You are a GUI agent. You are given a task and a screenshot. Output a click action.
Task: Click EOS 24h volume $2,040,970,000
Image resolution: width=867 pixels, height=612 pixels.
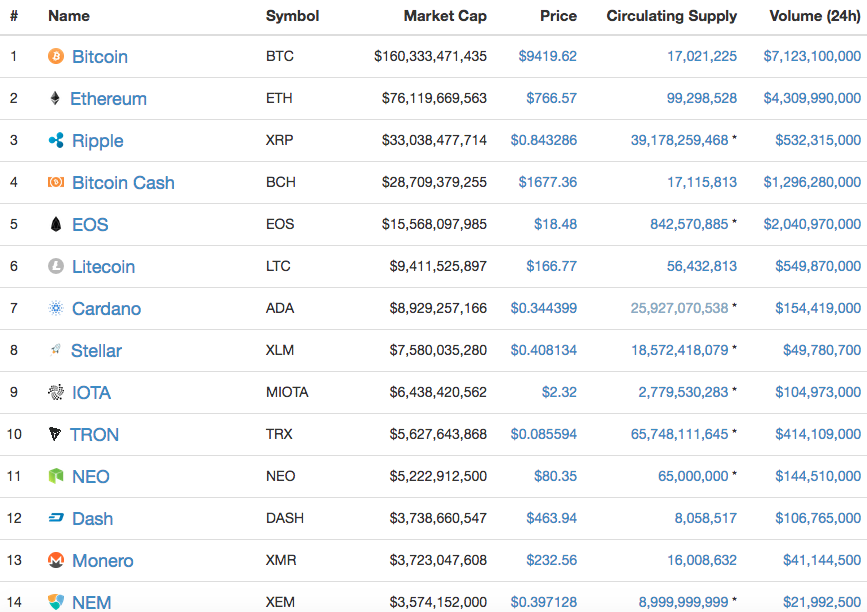[812, 224]
